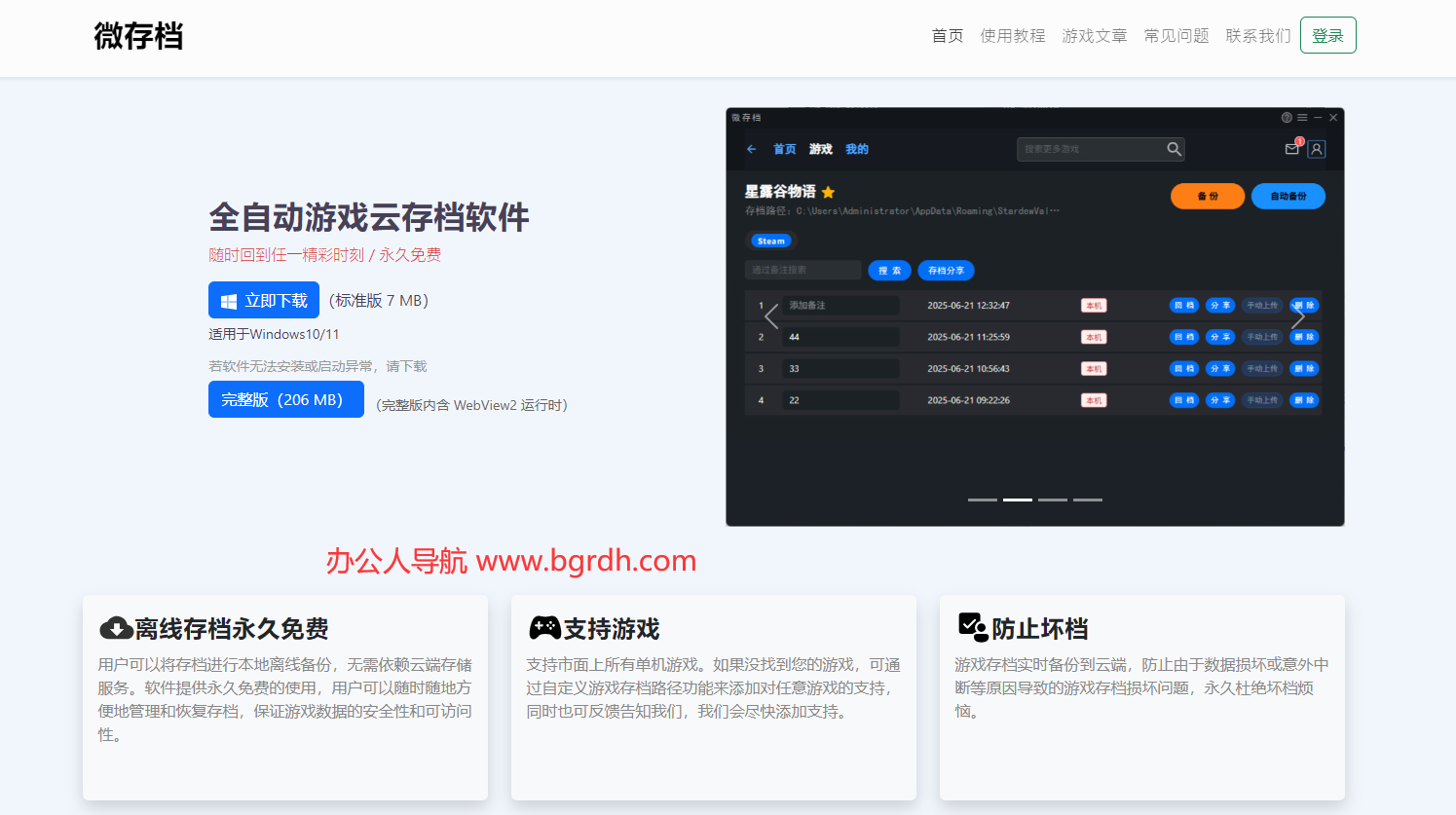Click 删除 on save 22 row
The image size is (1456, 815).
click(x=1304, y=400)
